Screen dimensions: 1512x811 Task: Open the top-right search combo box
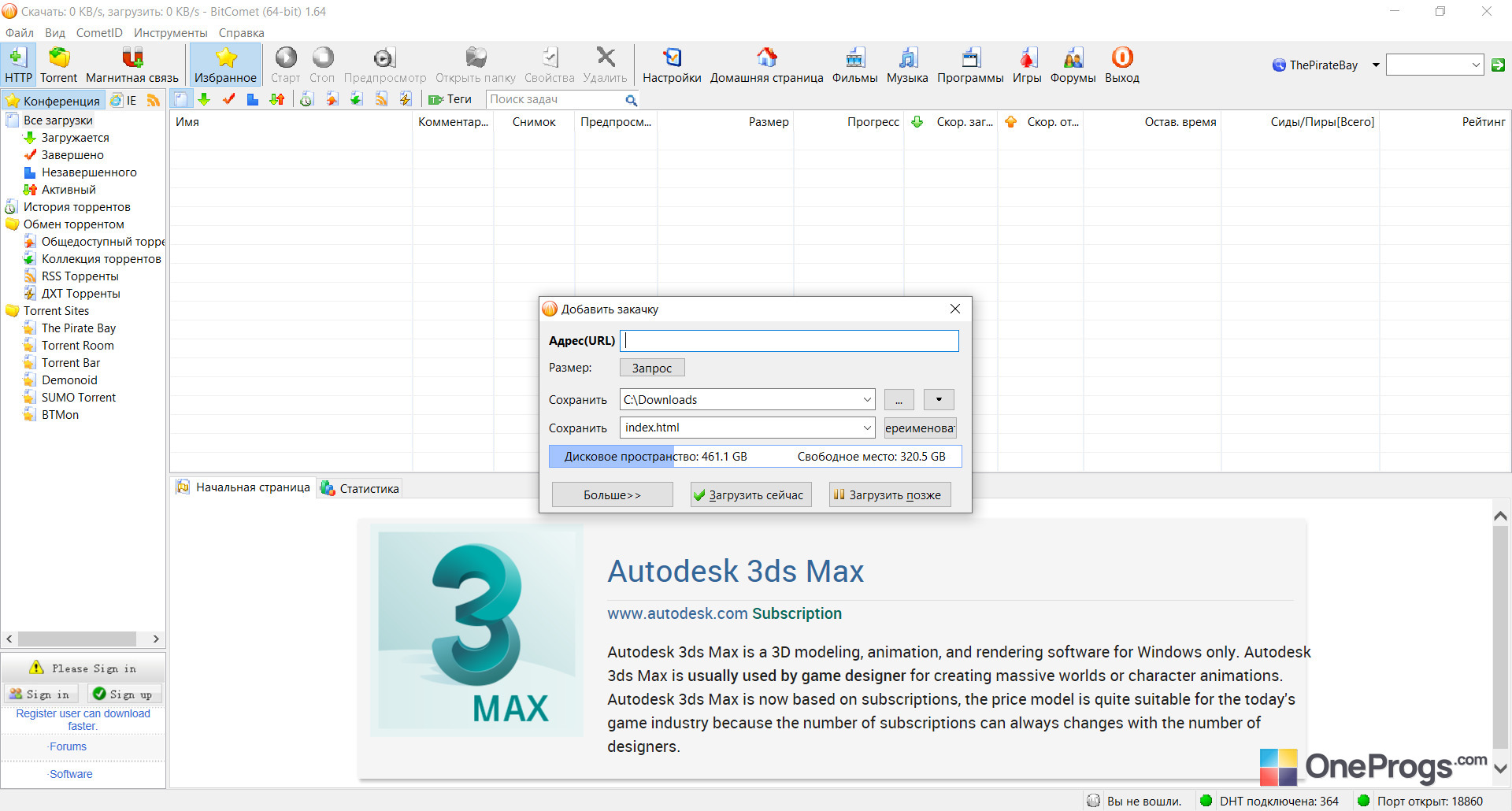pyautogui.click(x=1435, y=65)
